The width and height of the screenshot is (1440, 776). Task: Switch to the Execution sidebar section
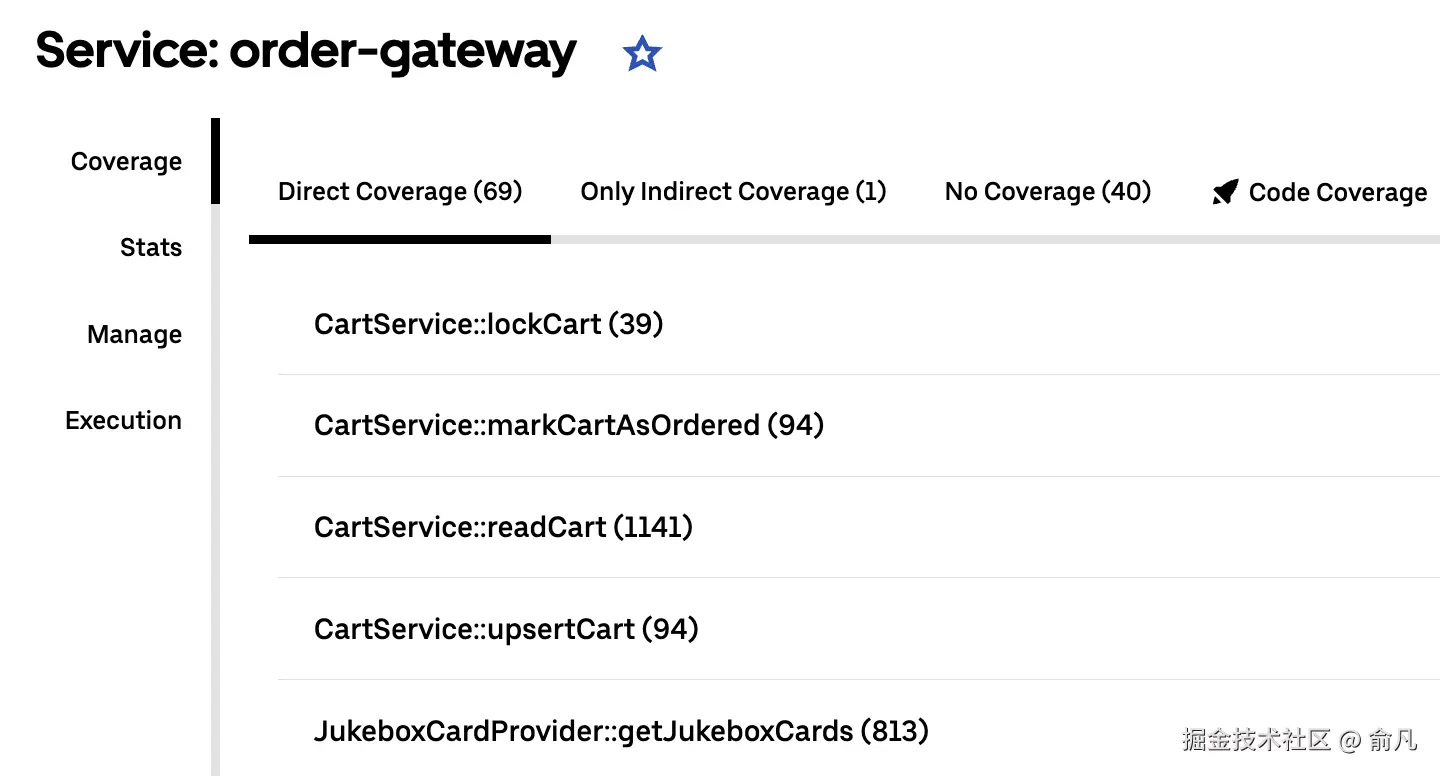(123, 421)
